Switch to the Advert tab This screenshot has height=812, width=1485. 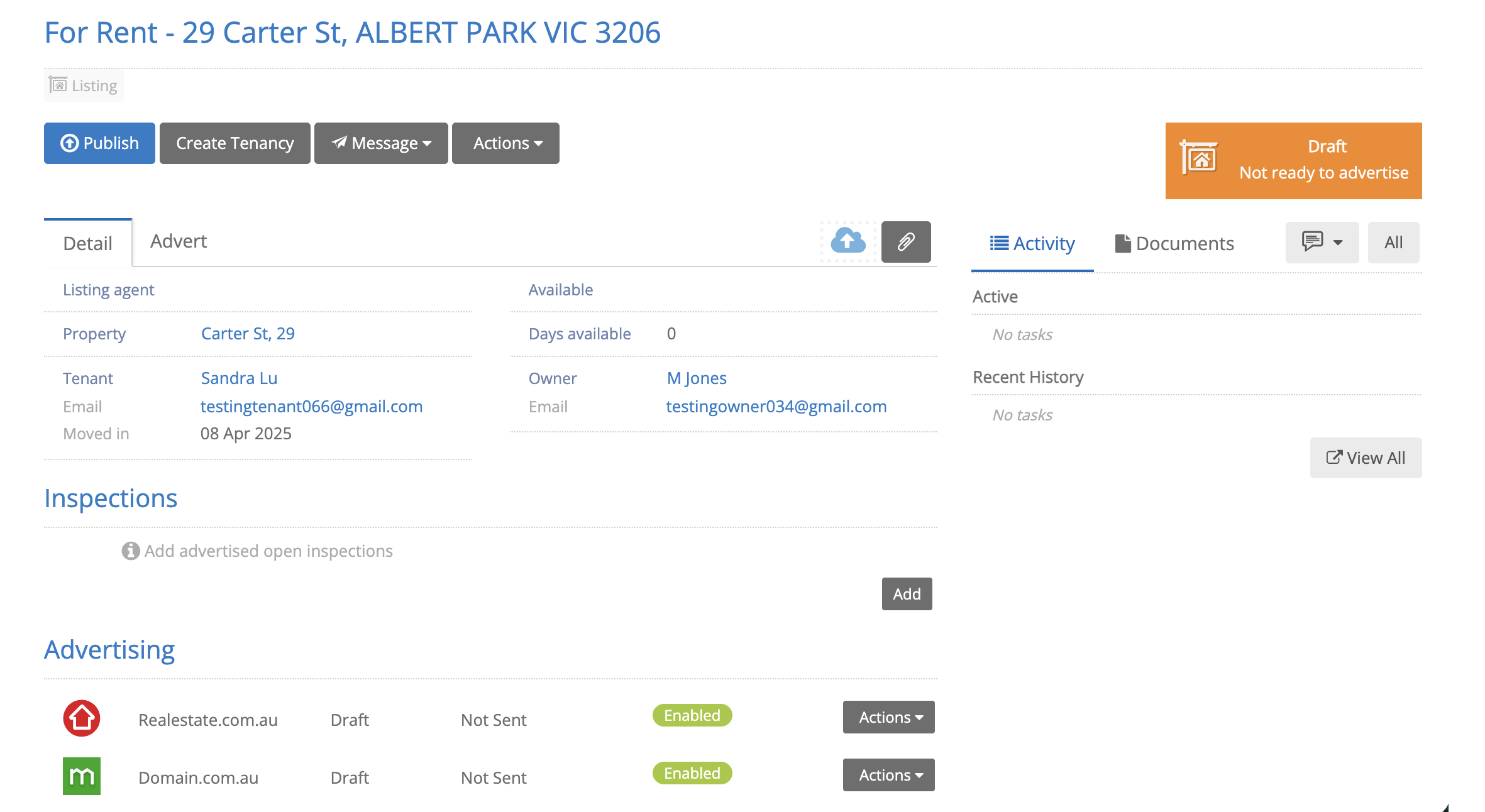(x=179, y=241)
